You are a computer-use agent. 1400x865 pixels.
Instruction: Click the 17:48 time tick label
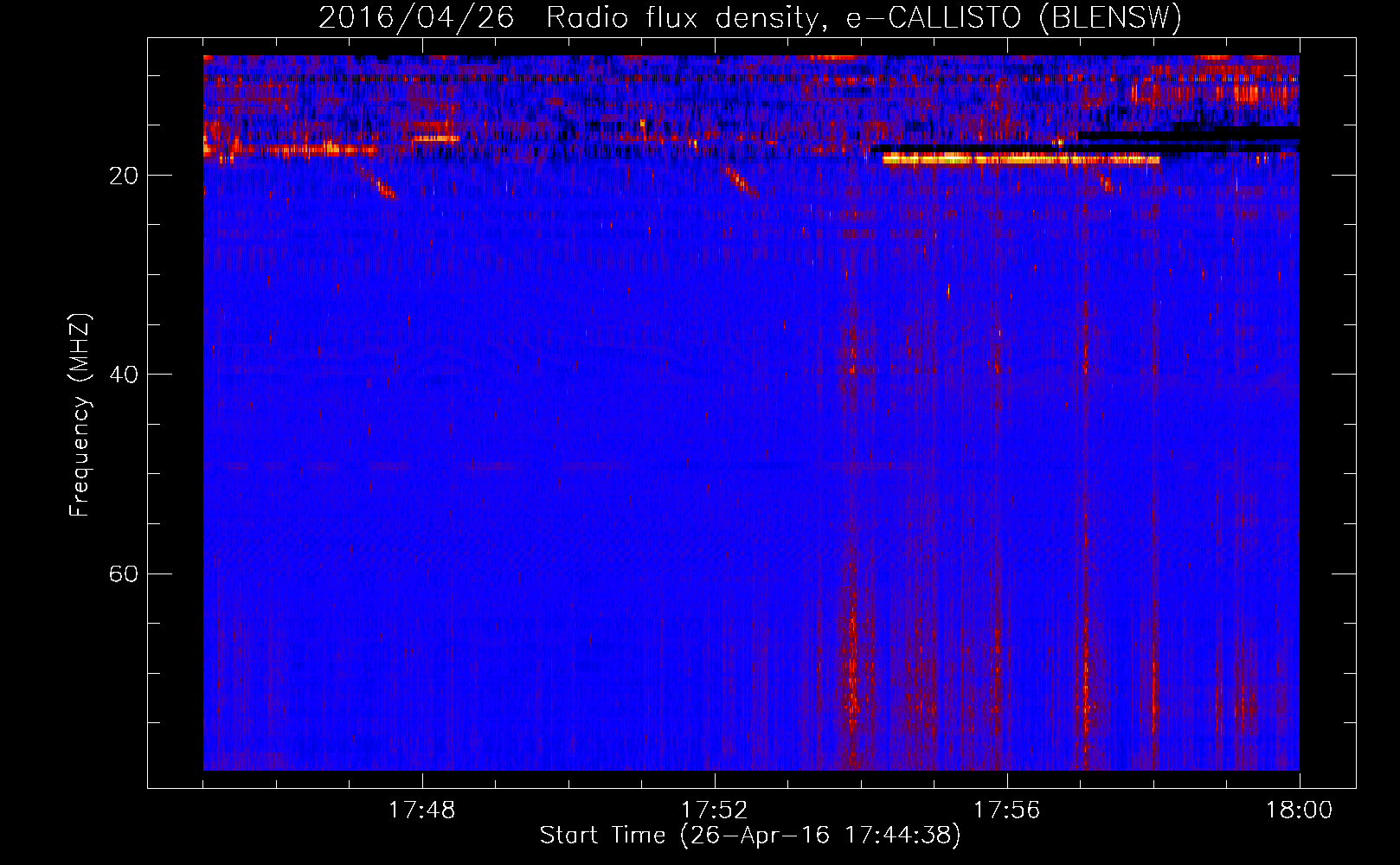point(422,811)
